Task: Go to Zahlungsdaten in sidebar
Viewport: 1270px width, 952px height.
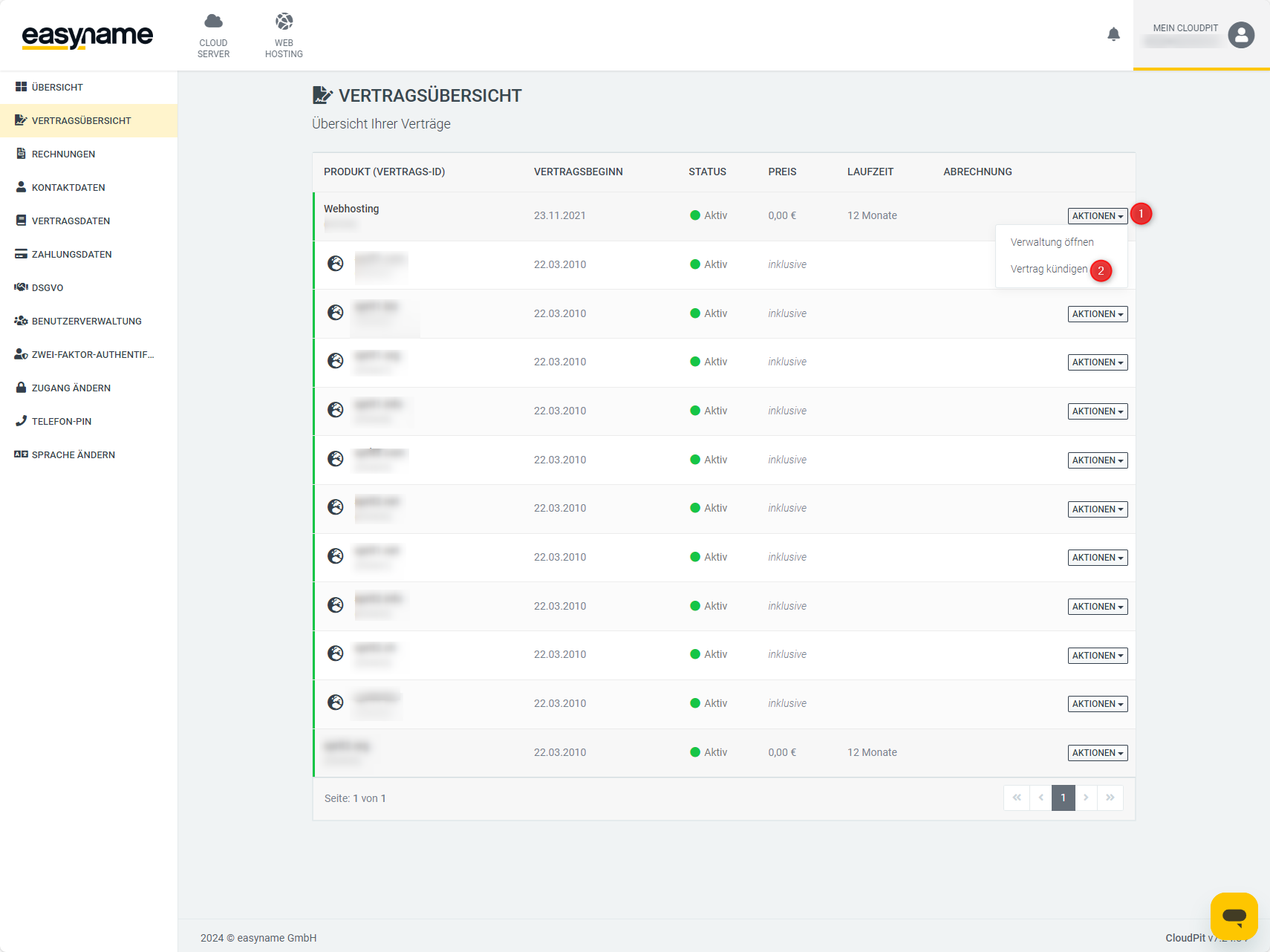Action: 71,255
